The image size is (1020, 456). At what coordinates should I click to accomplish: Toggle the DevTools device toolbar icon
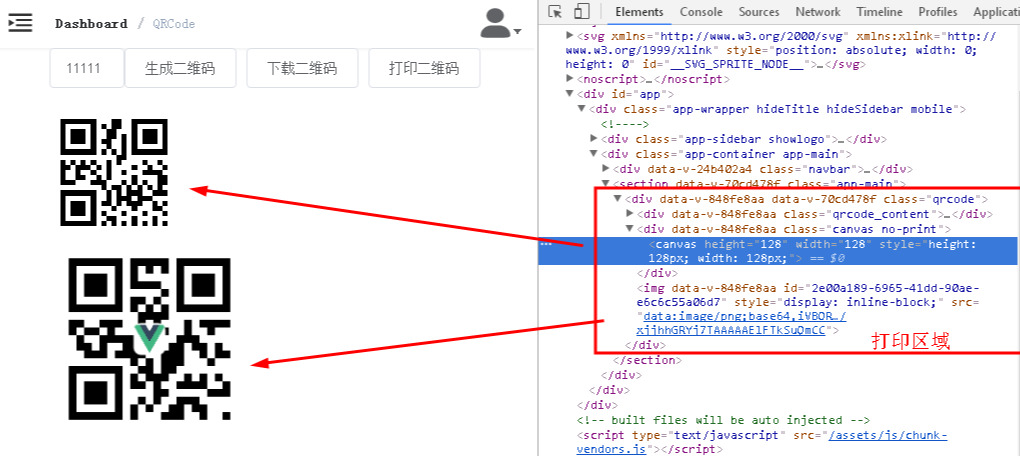[x=582, y=12]
